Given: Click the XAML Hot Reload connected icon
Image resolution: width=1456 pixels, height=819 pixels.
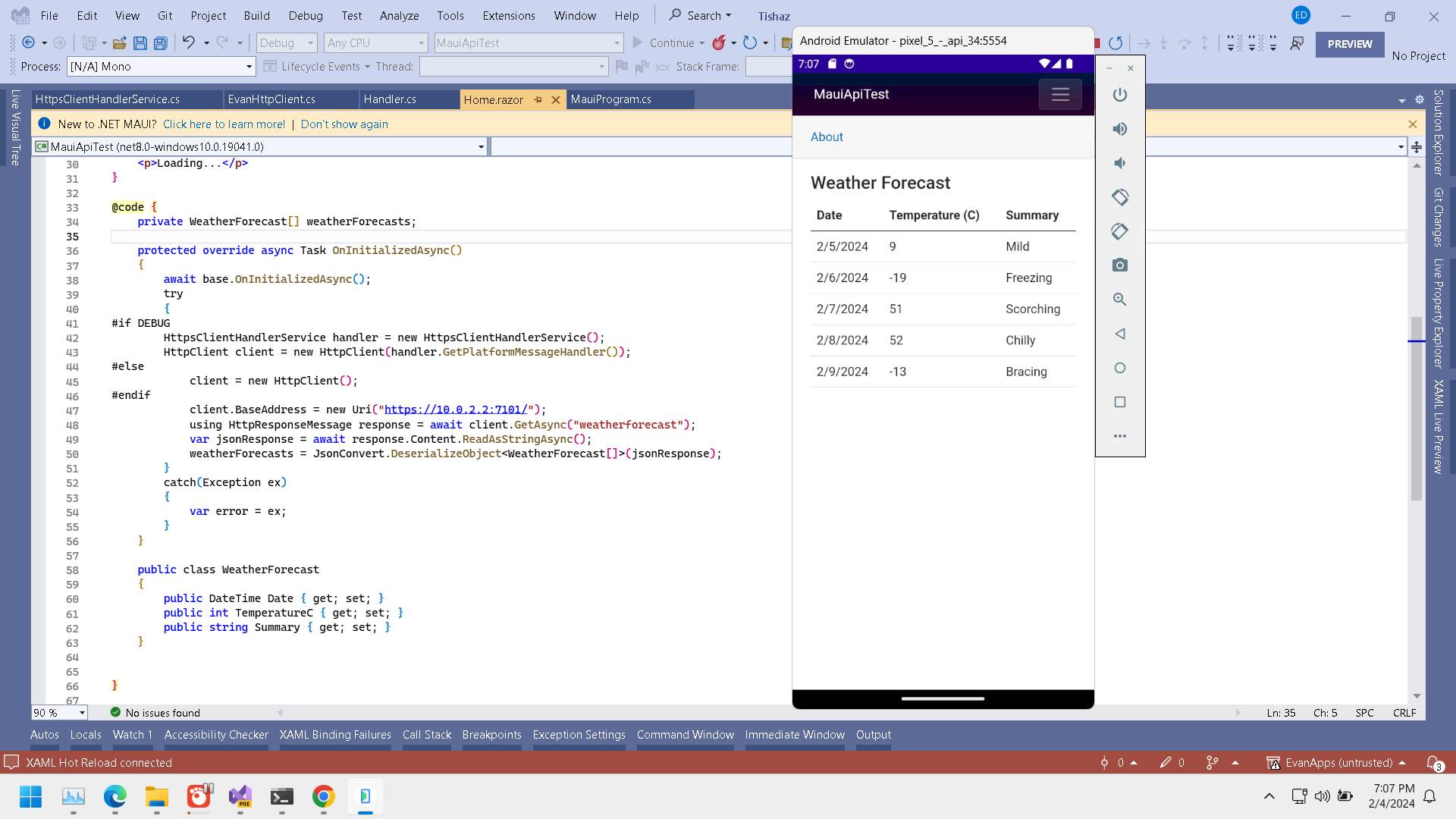Looking at the screenshot, I should (x=14, y=762).
